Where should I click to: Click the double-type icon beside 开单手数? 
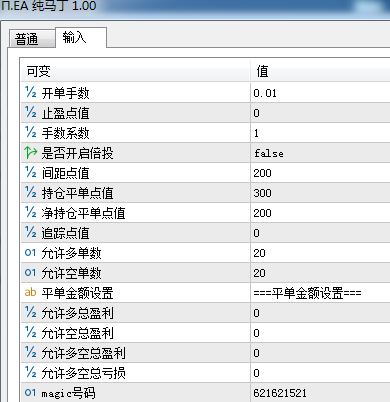(x=31, y=92)
